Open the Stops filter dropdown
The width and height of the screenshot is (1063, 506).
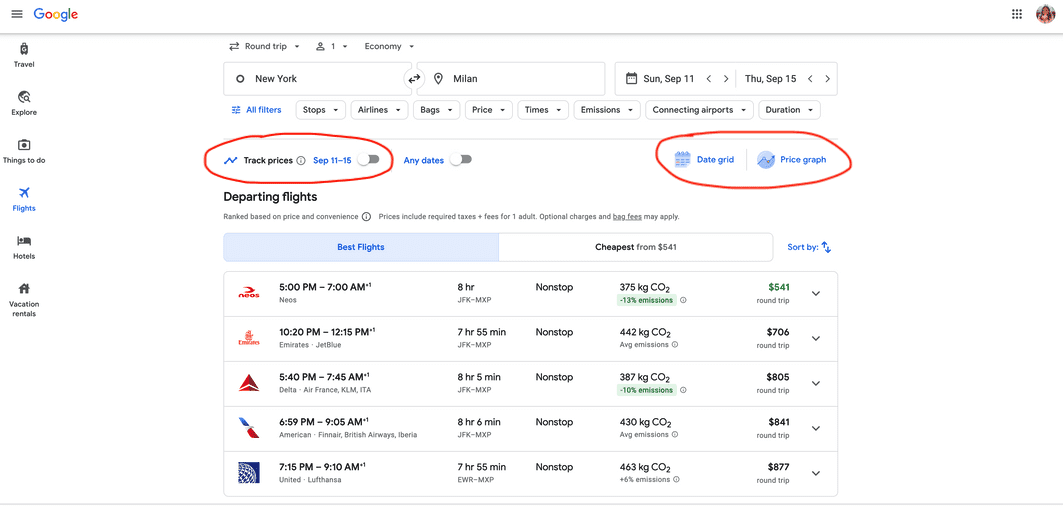pos(321,110)
